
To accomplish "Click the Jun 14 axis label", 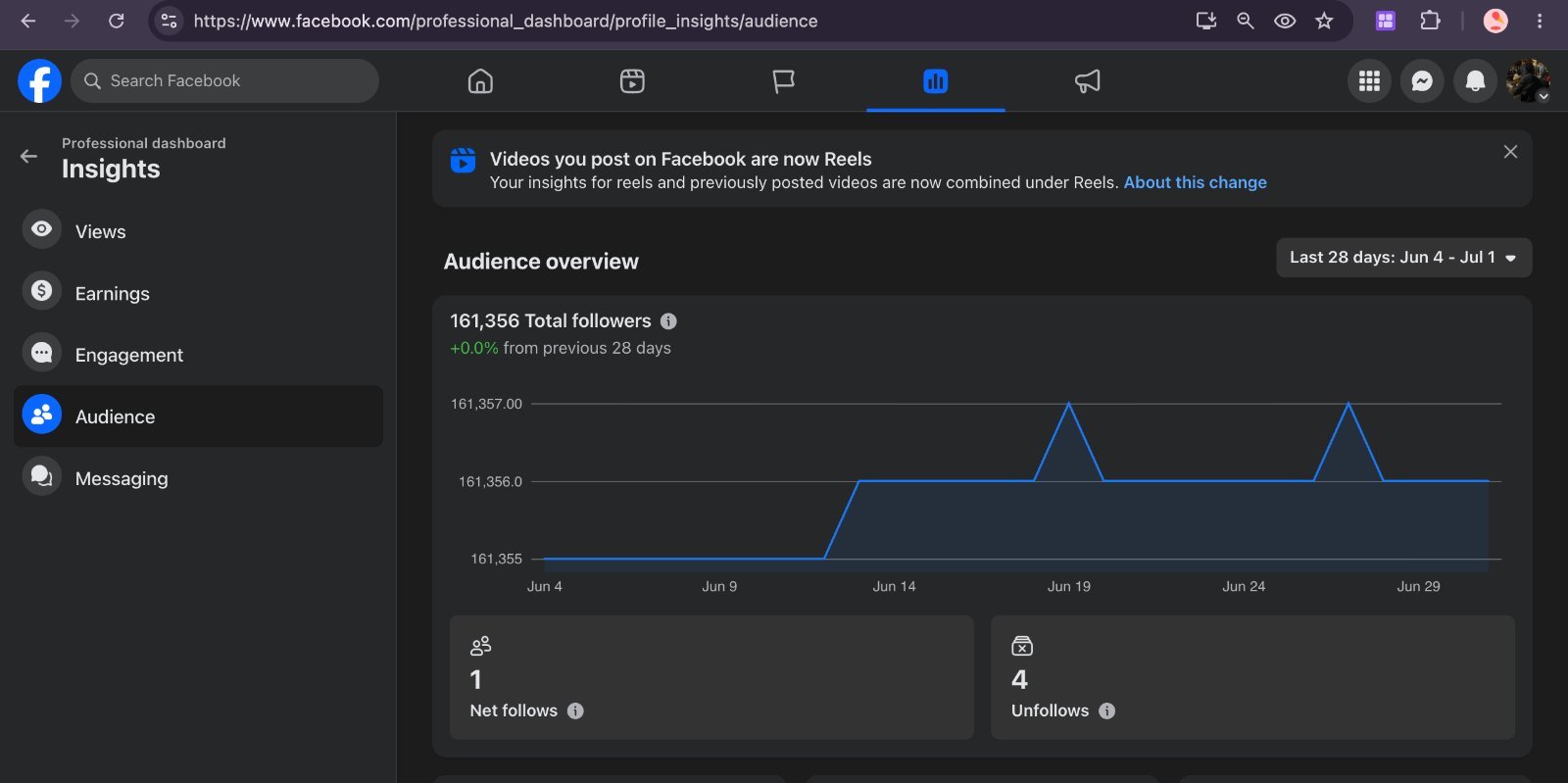I will point(894,586).
